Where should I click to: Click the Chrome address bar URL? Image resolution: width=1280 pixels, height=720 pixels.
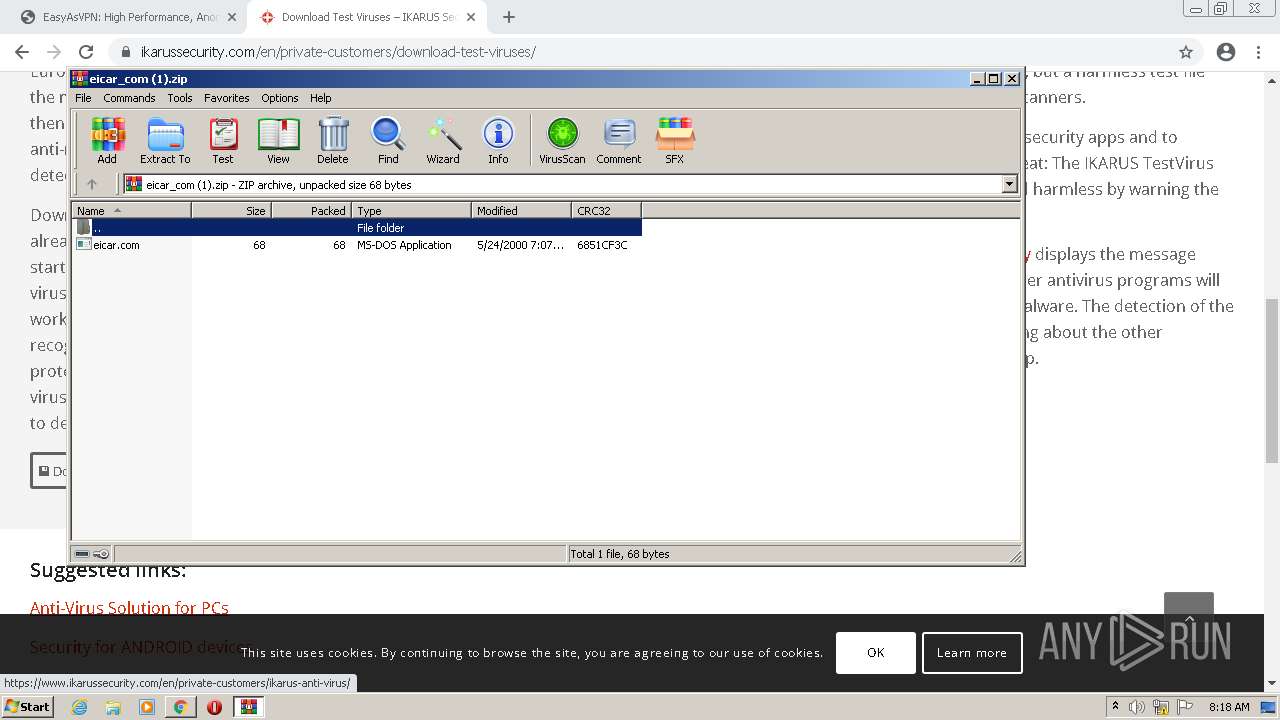coord(338,52)
